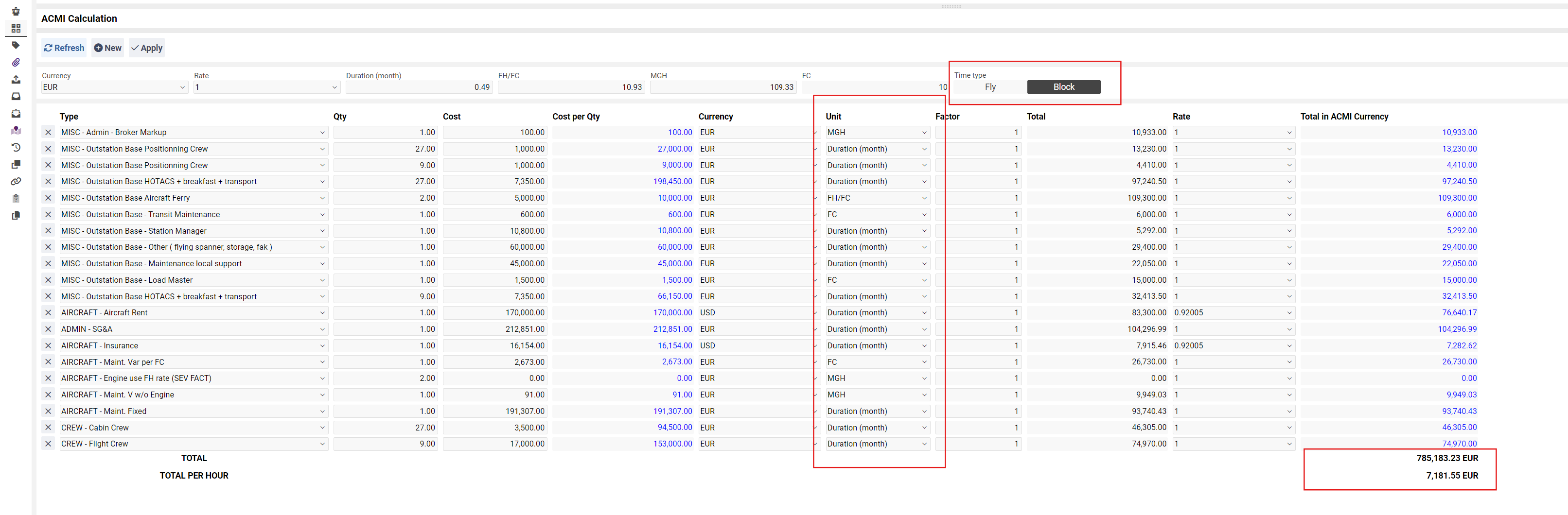Click the Refresh button
Image resolution: width=1568 pixels, height=515 pixels.
pyautogui.click(x=64, y=48)
